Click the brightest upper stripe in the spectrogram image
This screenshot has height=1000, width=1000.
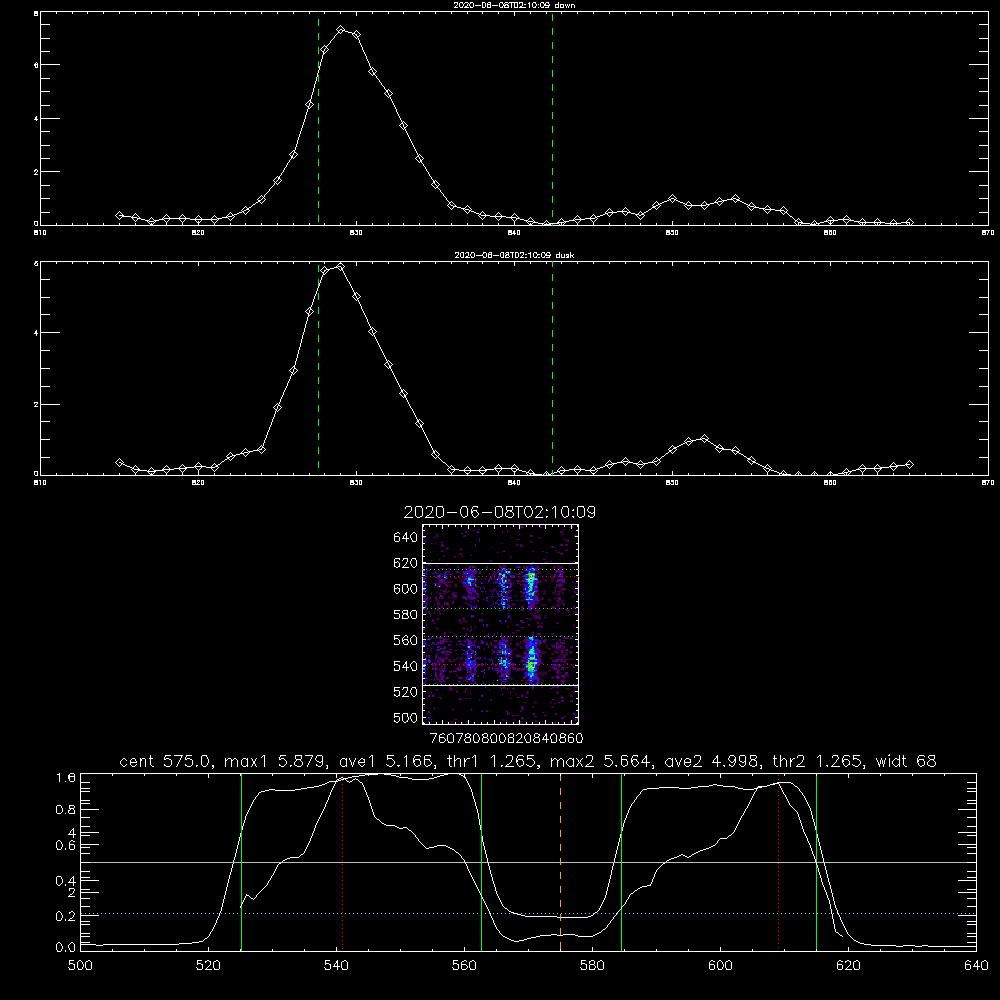[x=531, y=587]
